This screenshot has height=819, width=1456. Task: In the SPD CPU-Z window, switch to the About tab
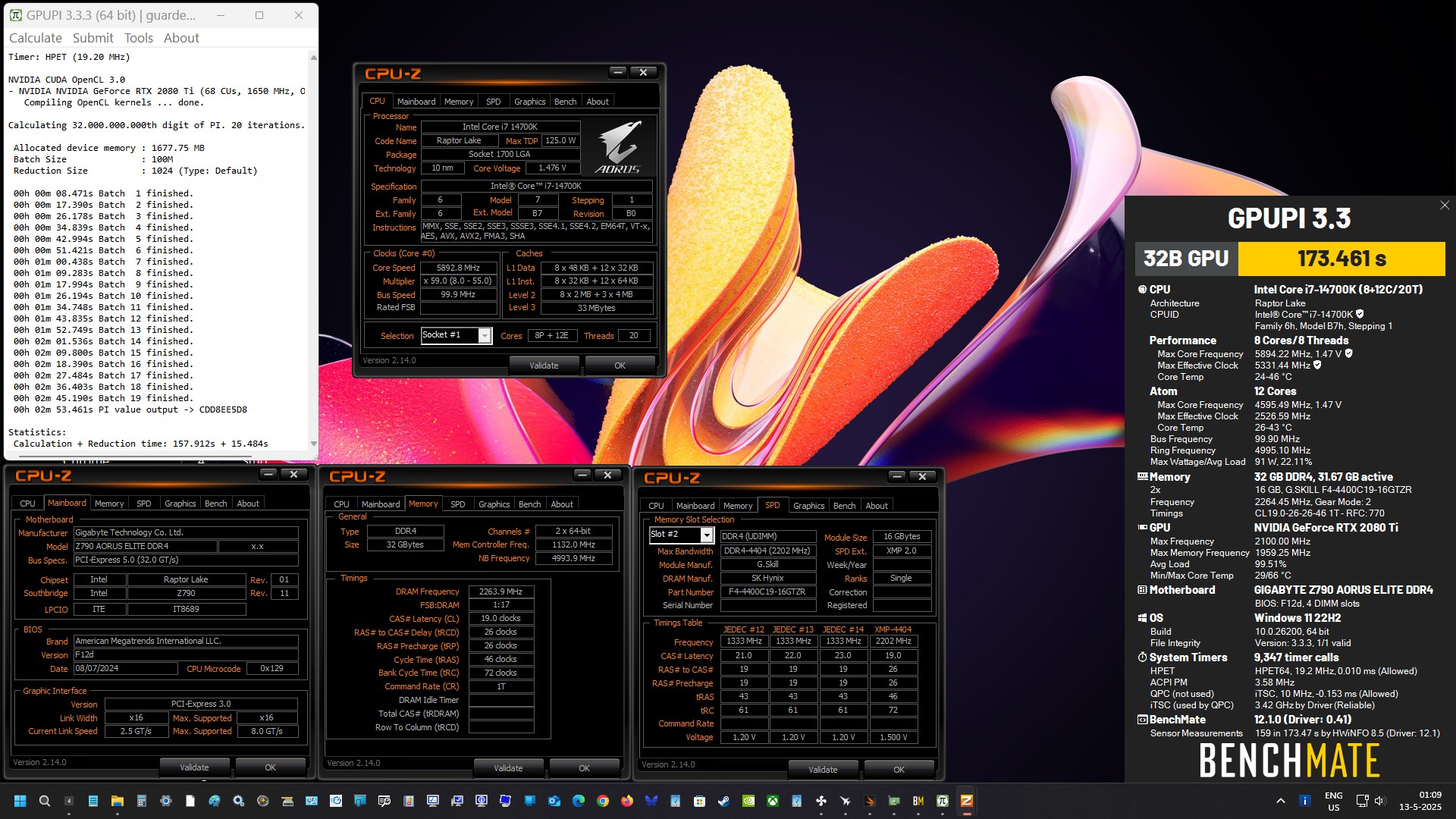point(877,505)
